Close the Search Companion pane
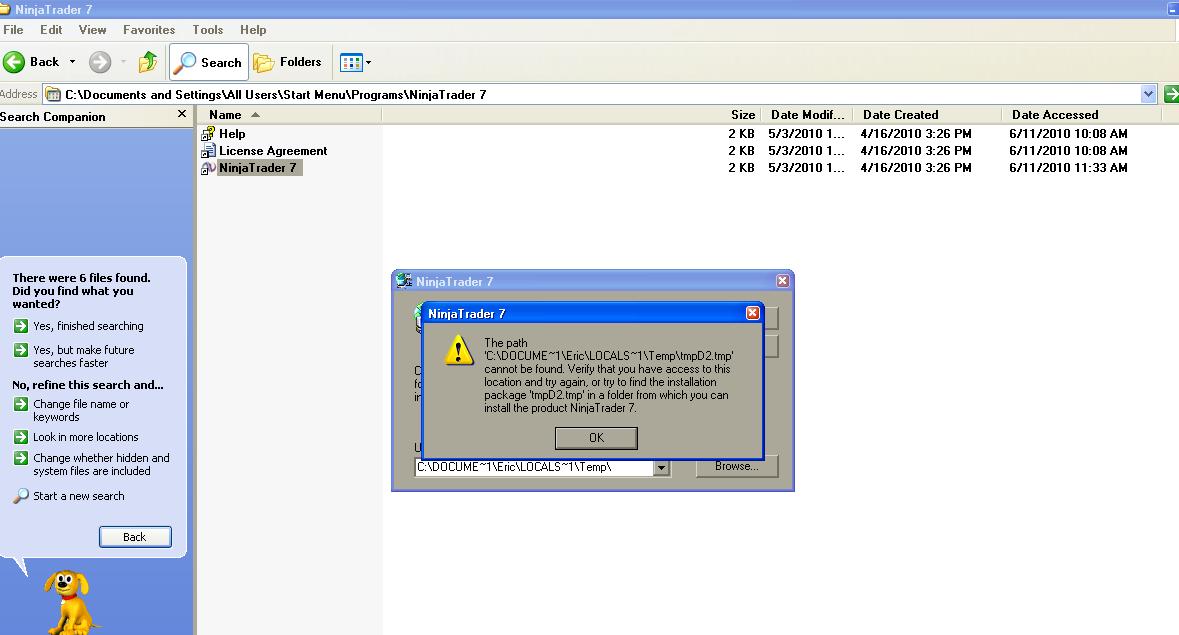 (x=181, y=114)
